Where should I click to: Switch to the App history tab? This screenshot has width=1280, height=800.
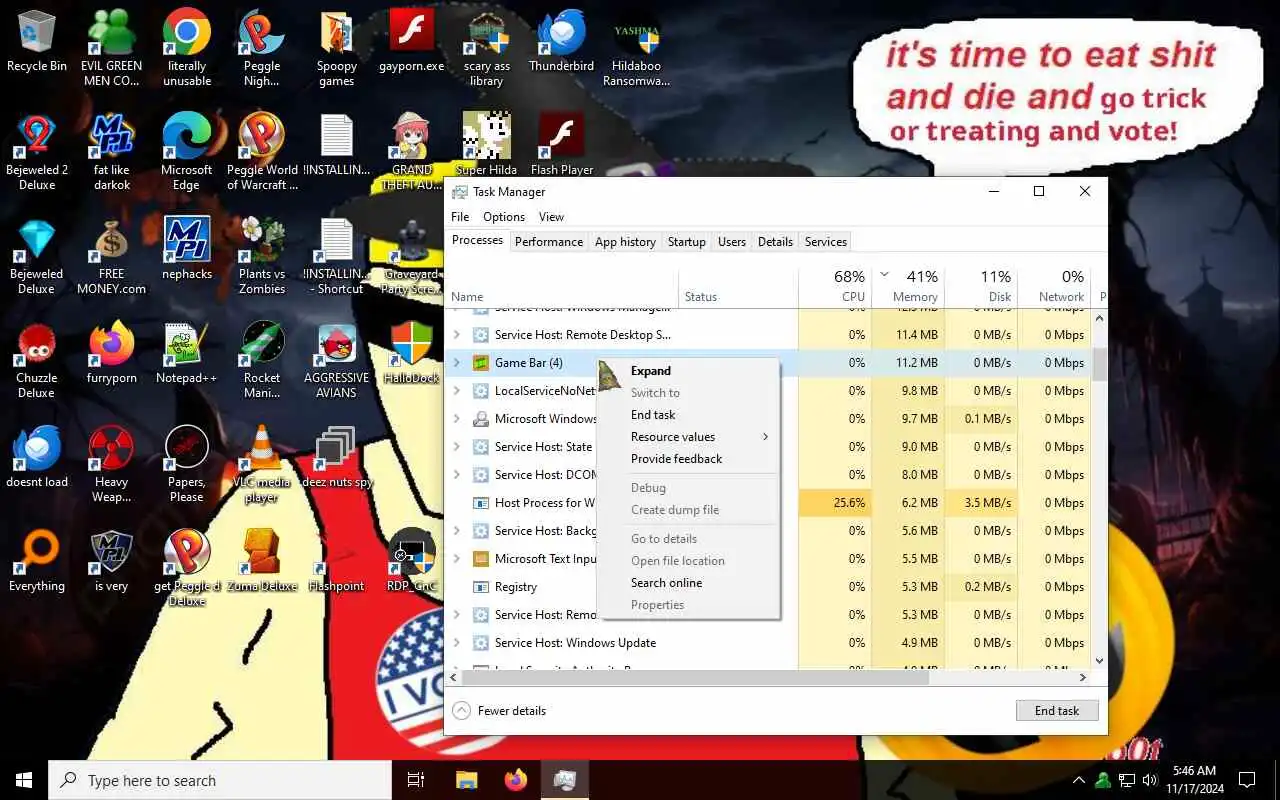point(625,242)
